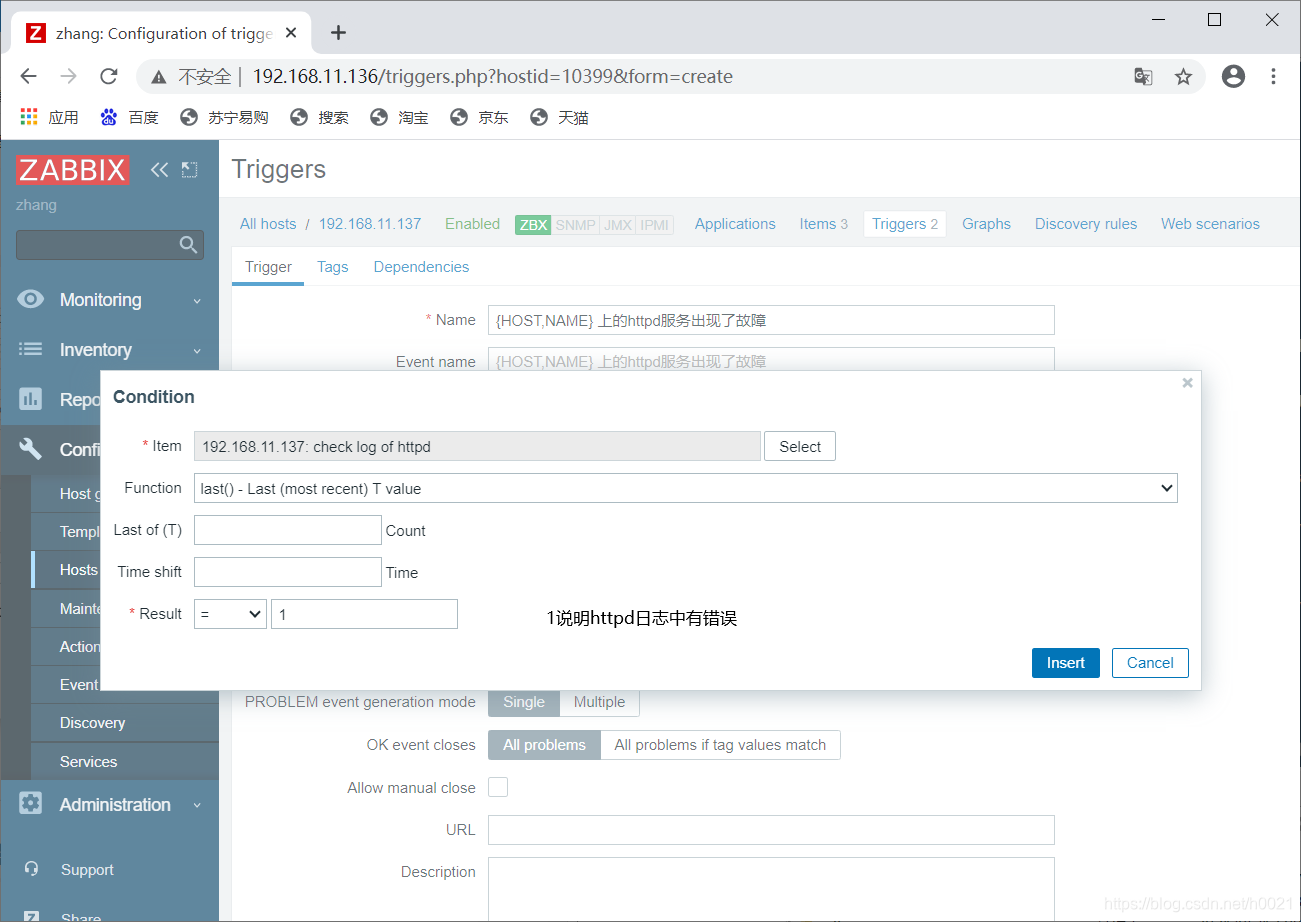This screenshot has width=1301, height=922.
Task: Select Multiple PROBLEM event generation mode
Action: point(599,702)
